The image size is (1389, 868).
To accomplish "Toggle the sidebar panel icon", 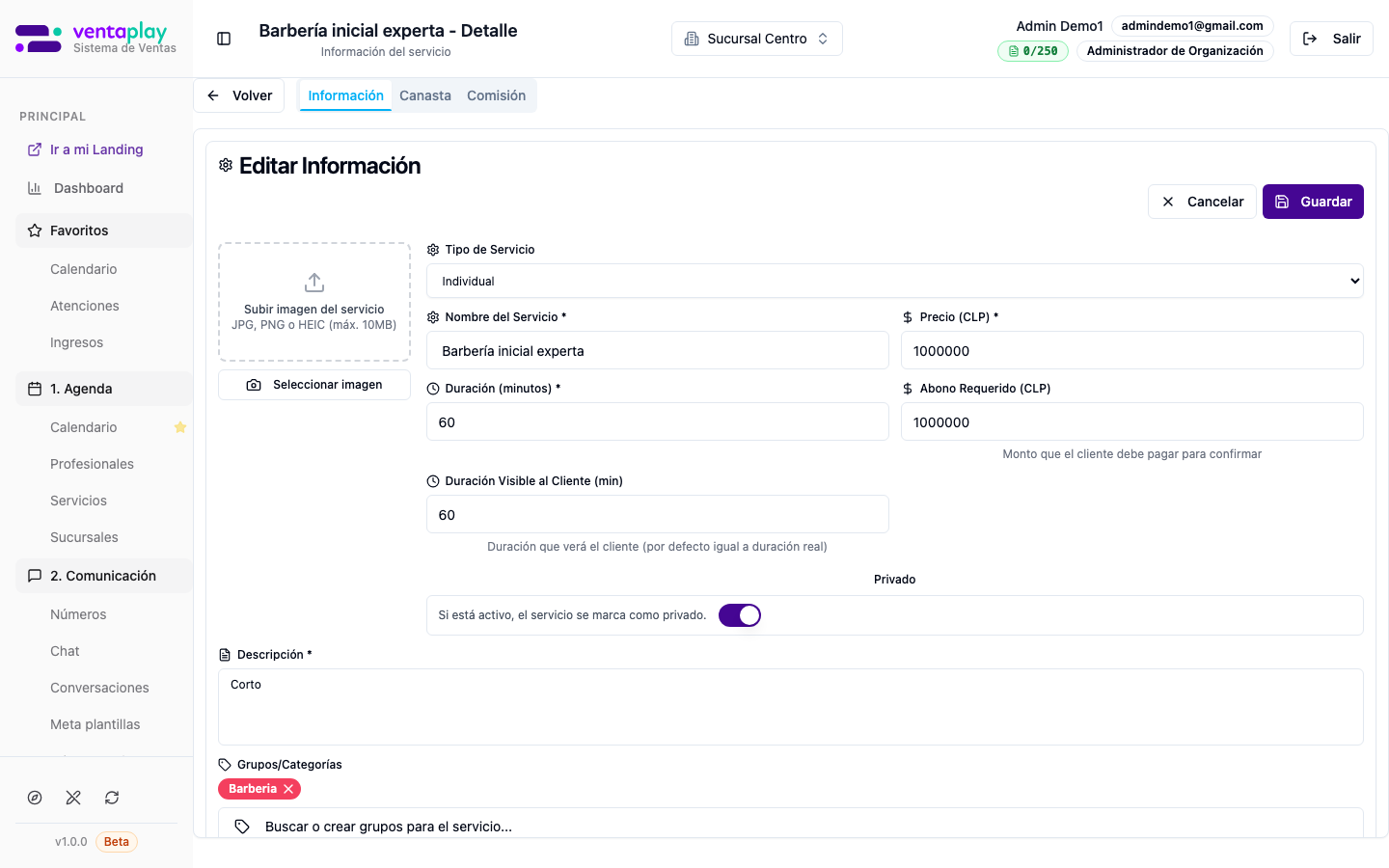I will 224,39.
